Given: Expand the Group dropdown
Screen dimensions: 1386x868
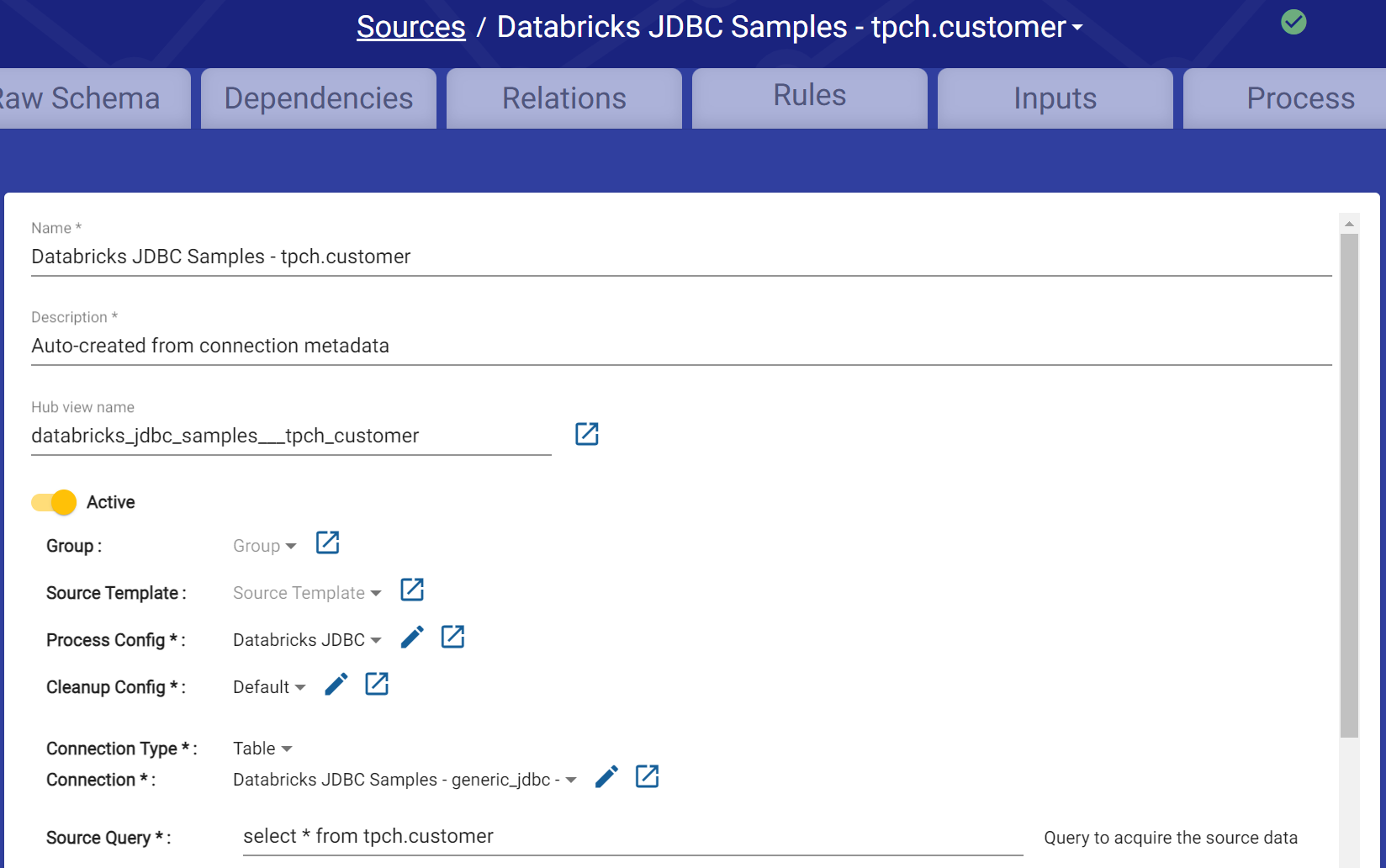Looking at the screenshot, I should click(264, 546).
